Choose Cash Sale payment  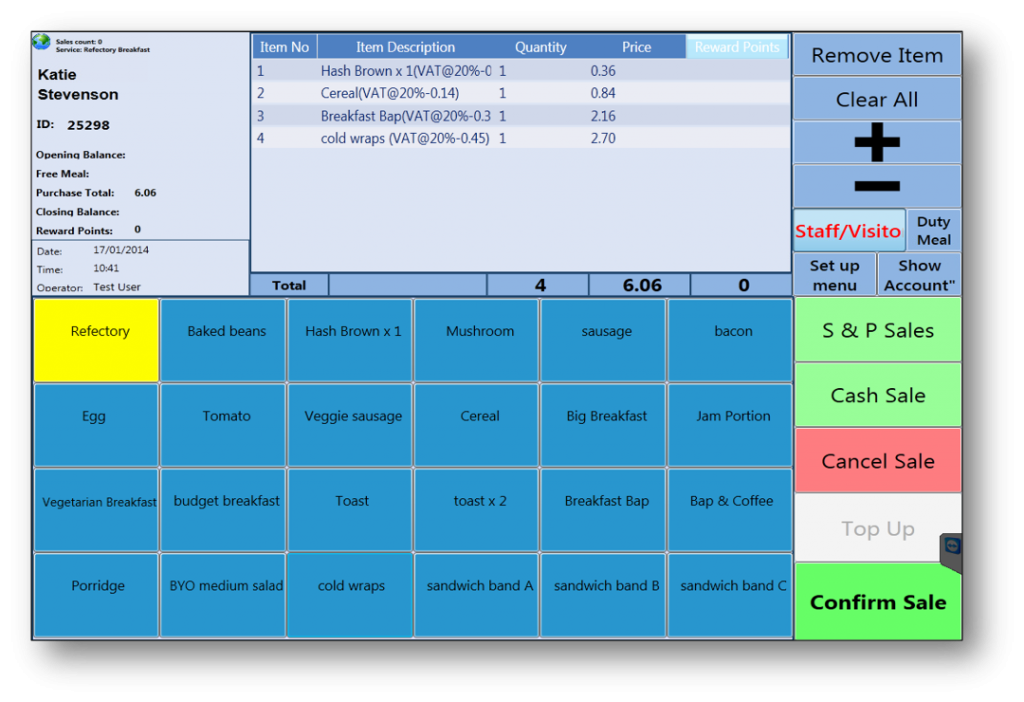point(877,395)
